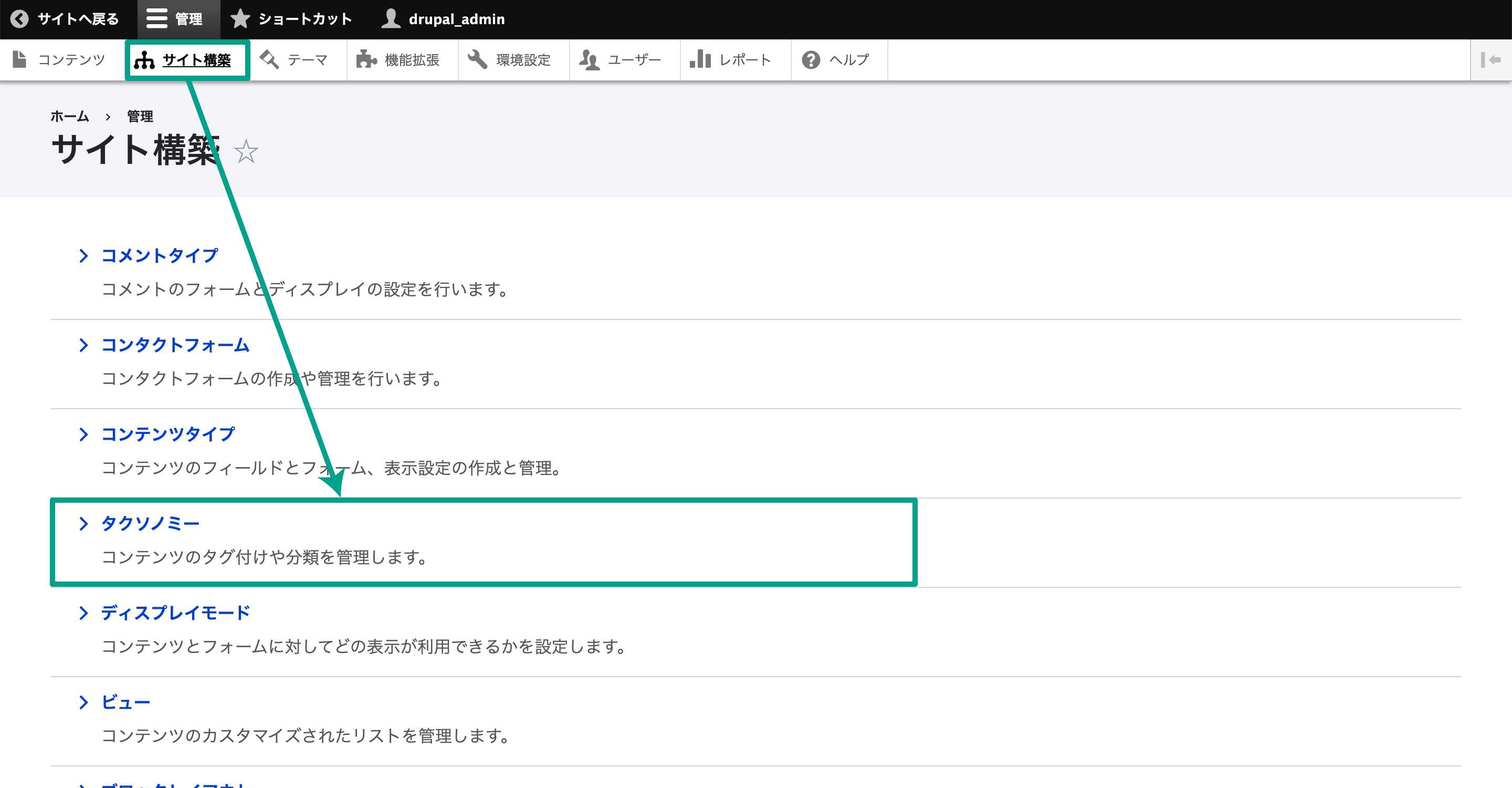Click the back arrow icon beside サイトへ戻る
Screen dimensions: 1512x788
tap(19, 19)
